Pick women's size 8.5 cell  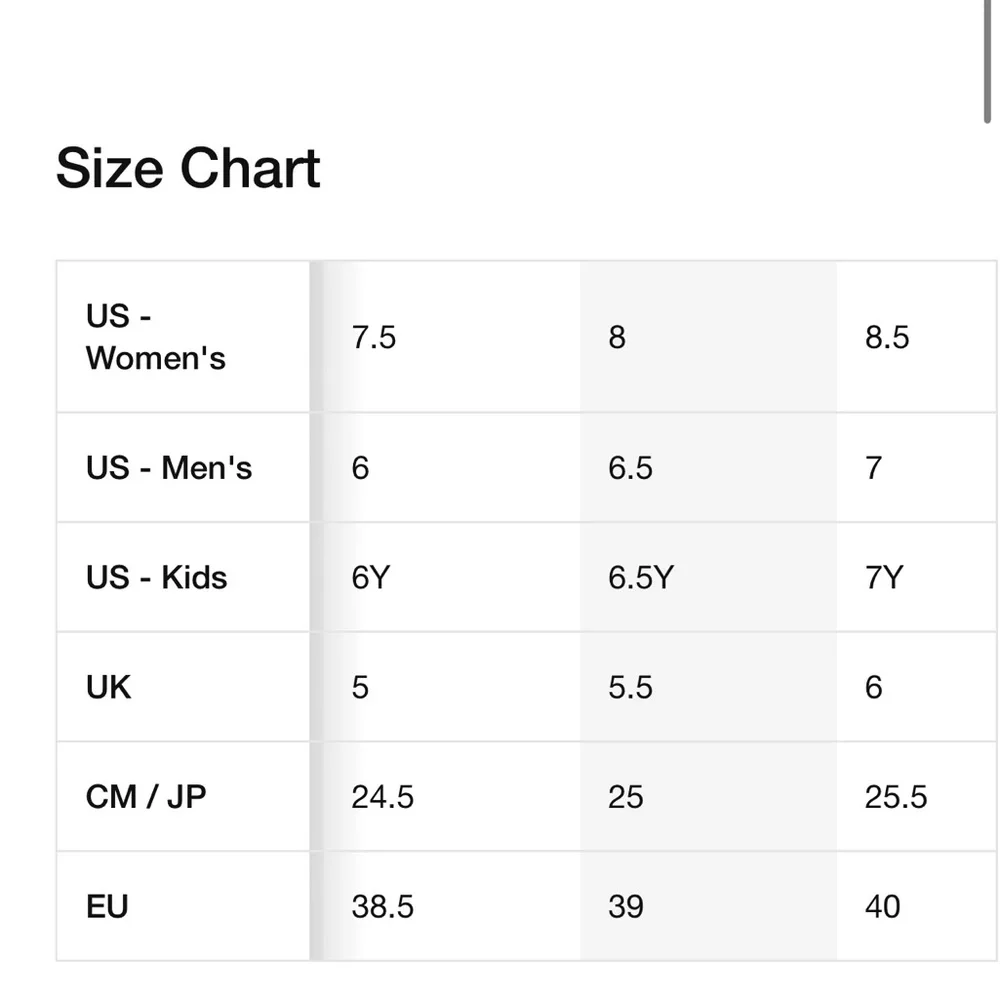point(887,337)
